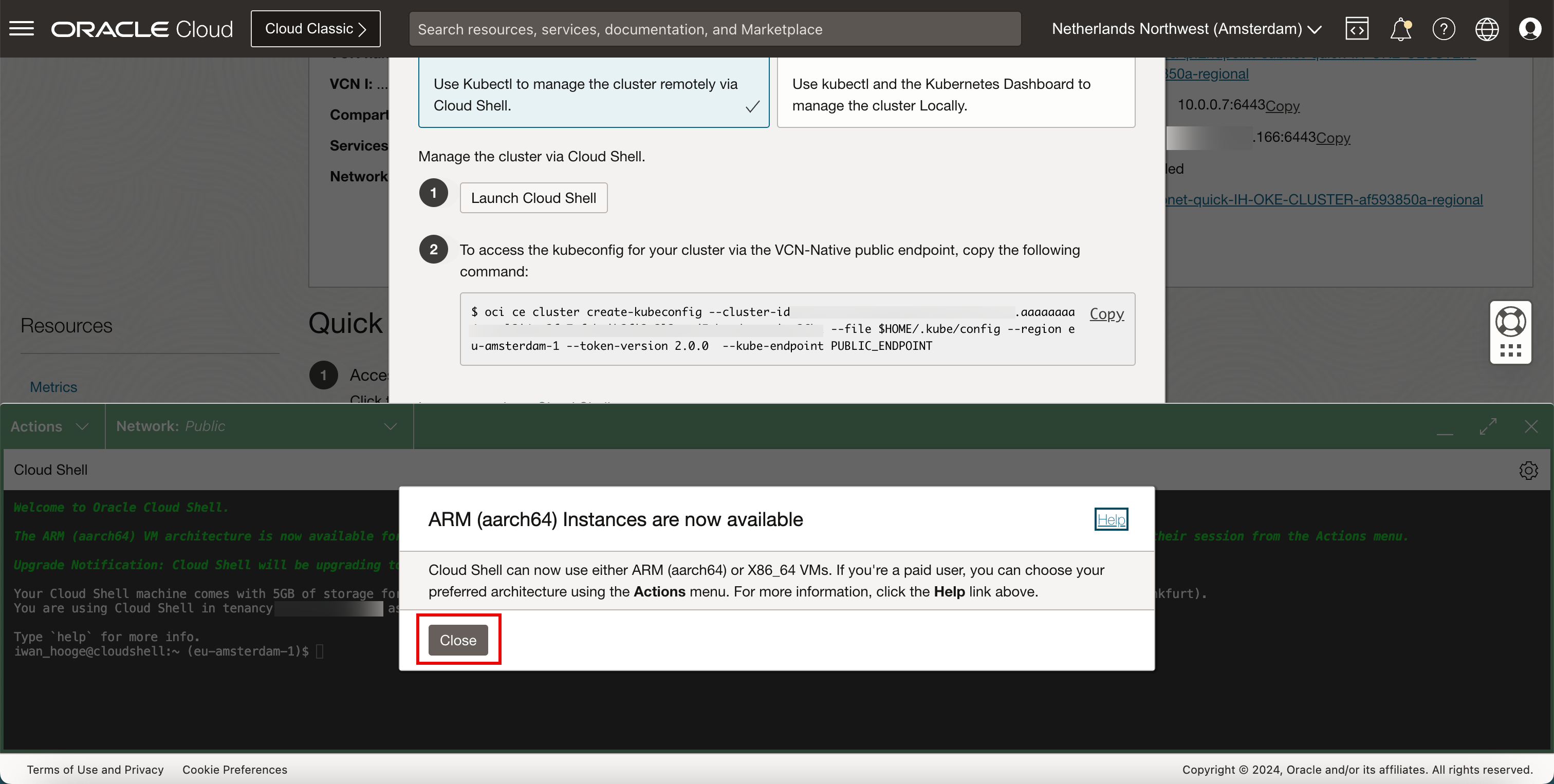Open Developer tools Cloud Shell icon in header
The image size is (1554, 784).
pos(1357,29)
